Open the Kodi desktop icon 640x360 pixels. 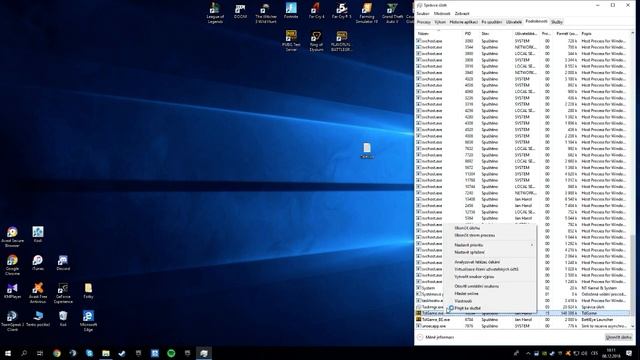tap(38, 234)
